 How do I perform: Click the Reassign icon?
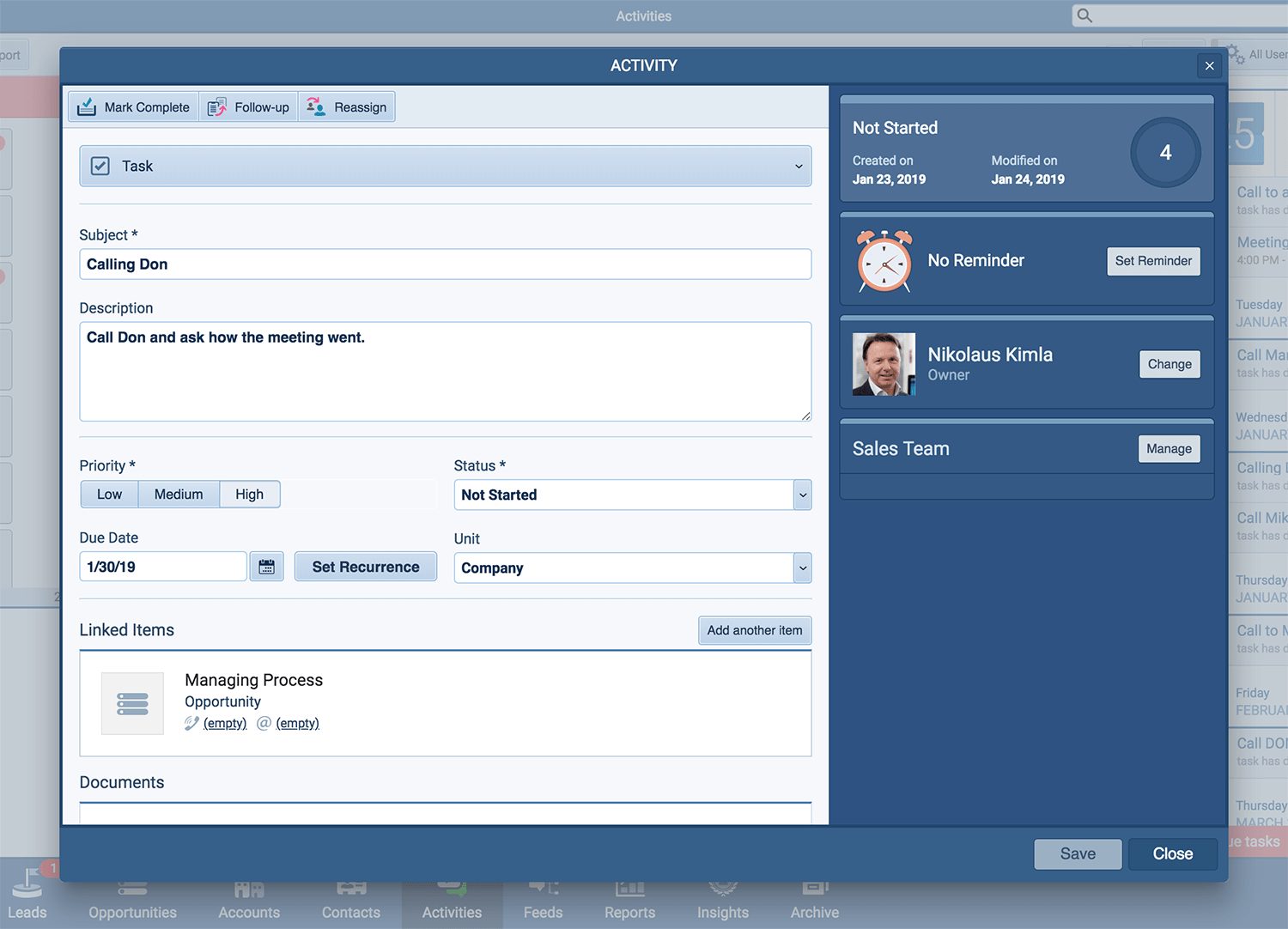pos(315,106)
